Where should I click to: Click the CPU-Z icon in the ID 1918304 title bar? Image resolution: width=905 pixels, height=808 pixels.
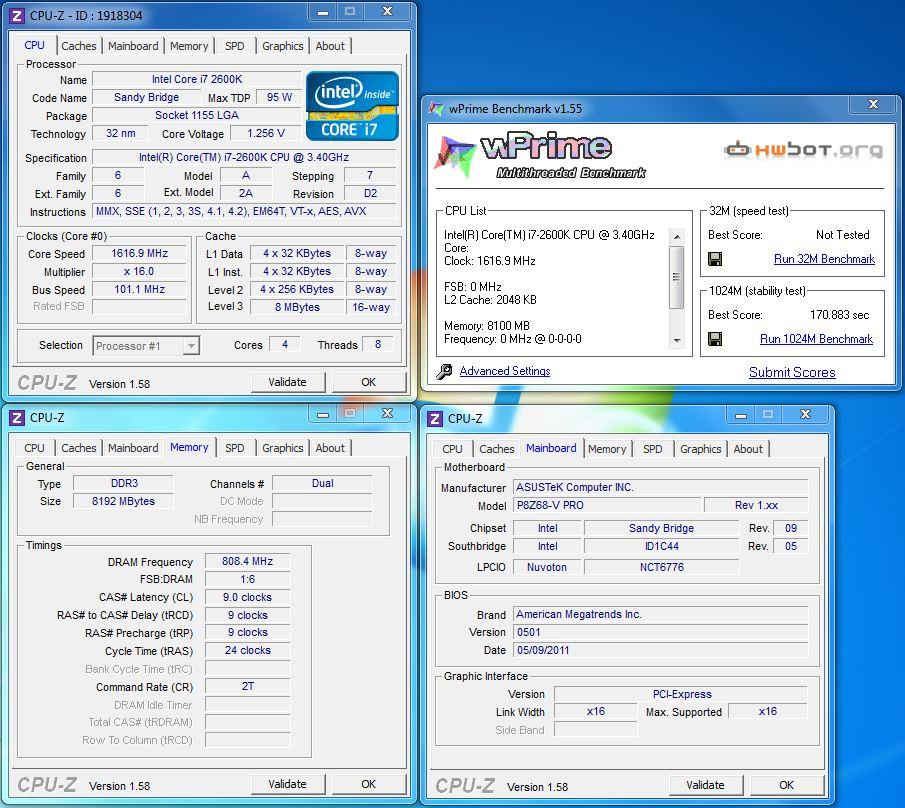coord(17,16)
